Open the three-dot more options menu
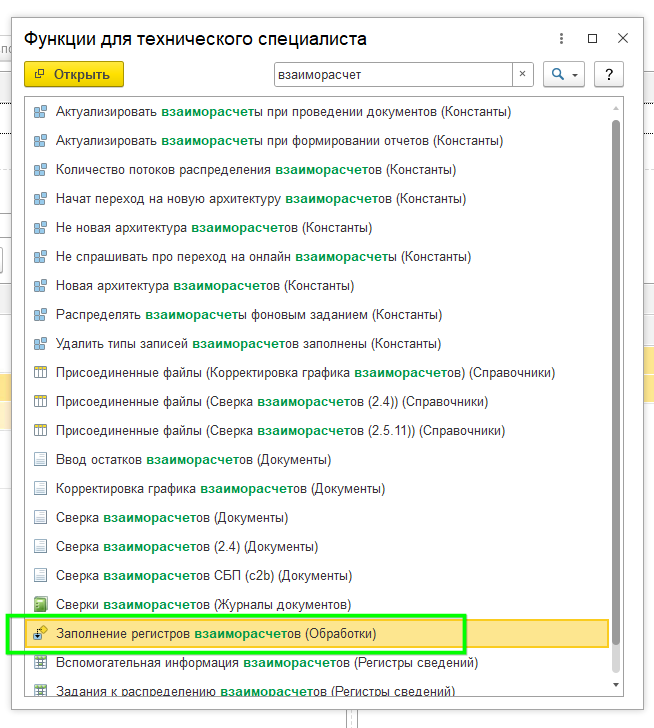Image resolution: width=654 pixels, height=728 pixels. click(561, 39)
